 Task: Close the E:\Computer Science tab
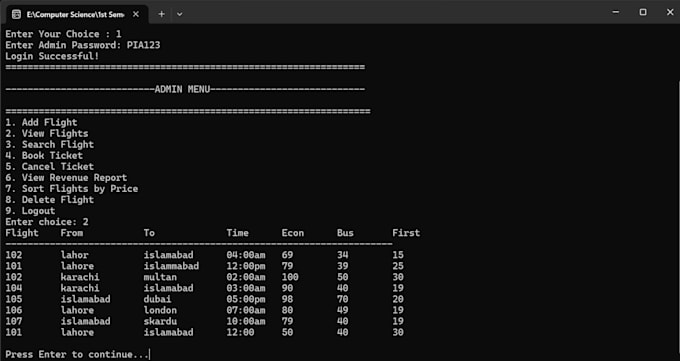click(136, 14)
